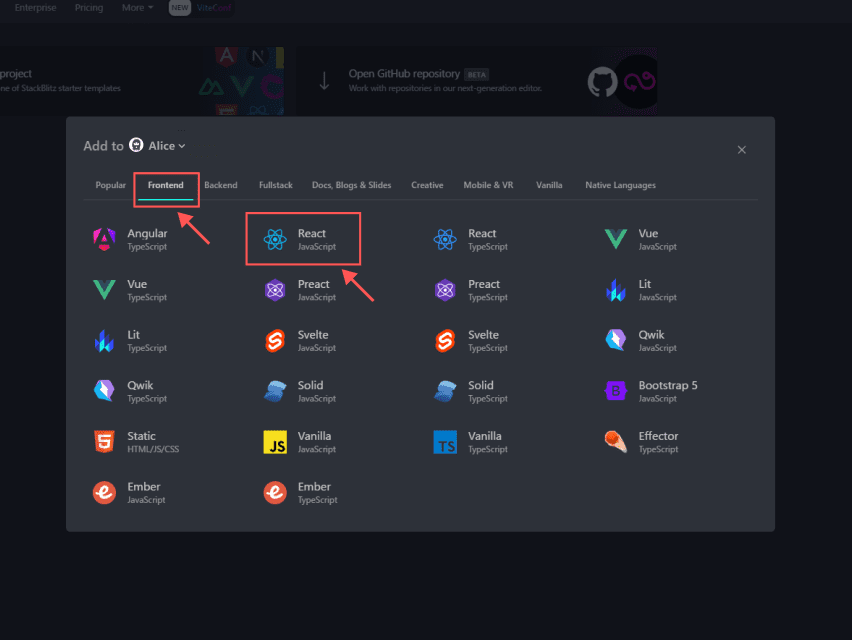Viewport: 852px width, 640px height.
Task: Select the Vanilla tab
Action: pyautogui.click(x=549, y=185)
